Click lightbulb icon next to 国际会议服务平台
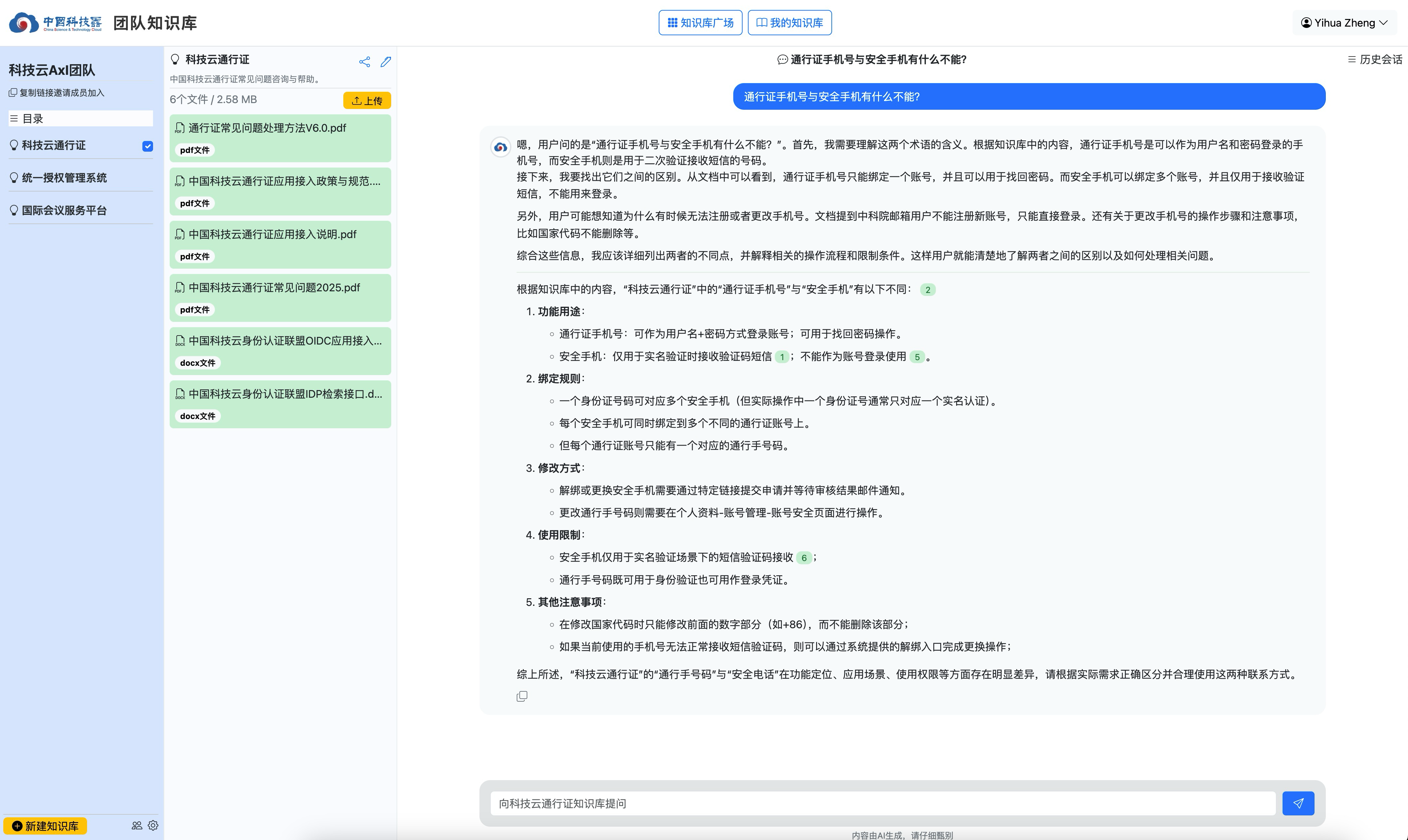 click(x=14, y=210)
